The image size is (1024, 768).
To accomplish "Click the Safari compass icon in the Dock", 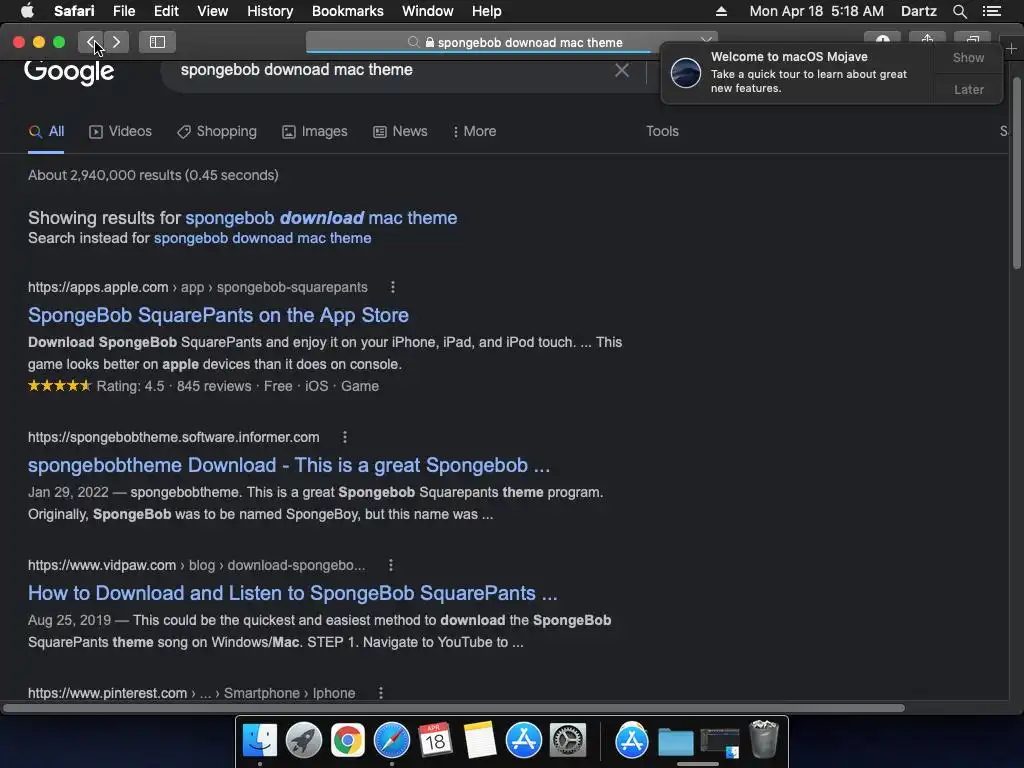I will [392, 740].
